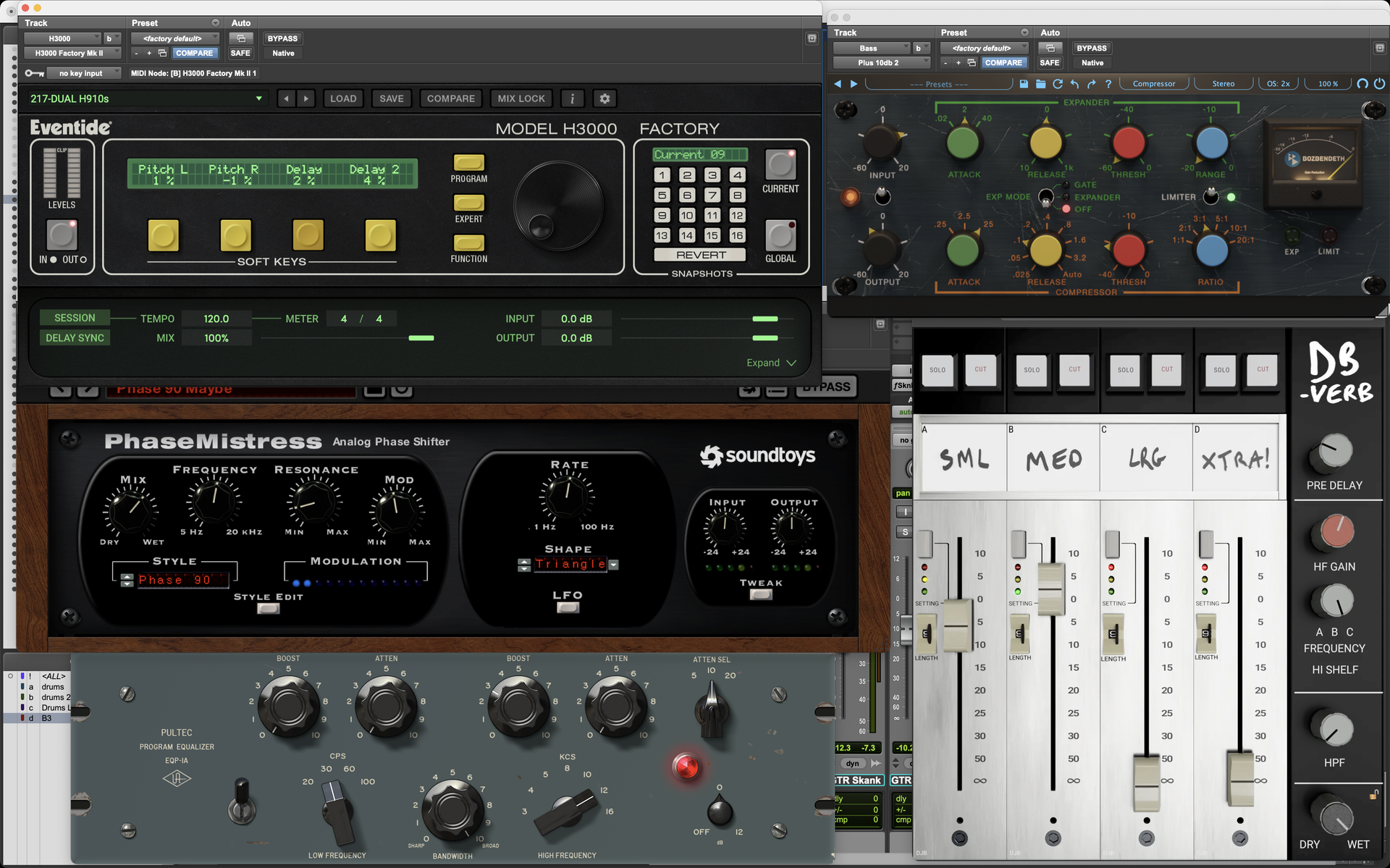Copy preset settings icon in H3000 header
The width and height of the screenshot is (1390, 868).
[x=162, y=53]
